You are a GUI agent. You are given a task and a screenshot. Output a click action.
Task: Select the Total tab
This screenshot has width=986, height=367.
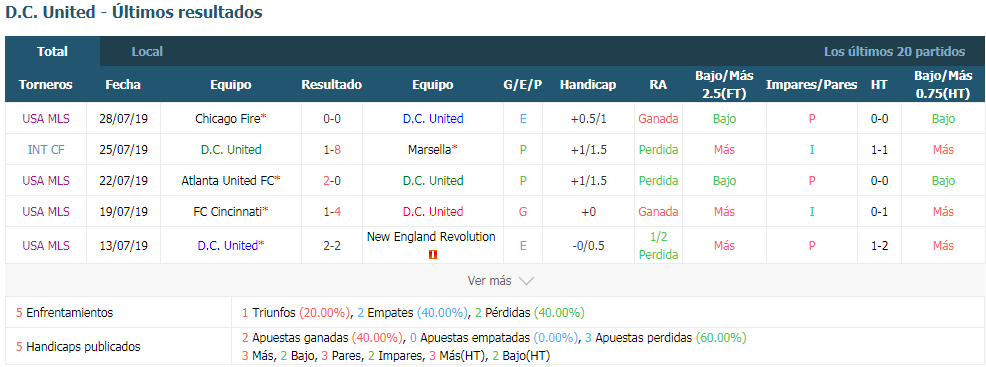52,52
